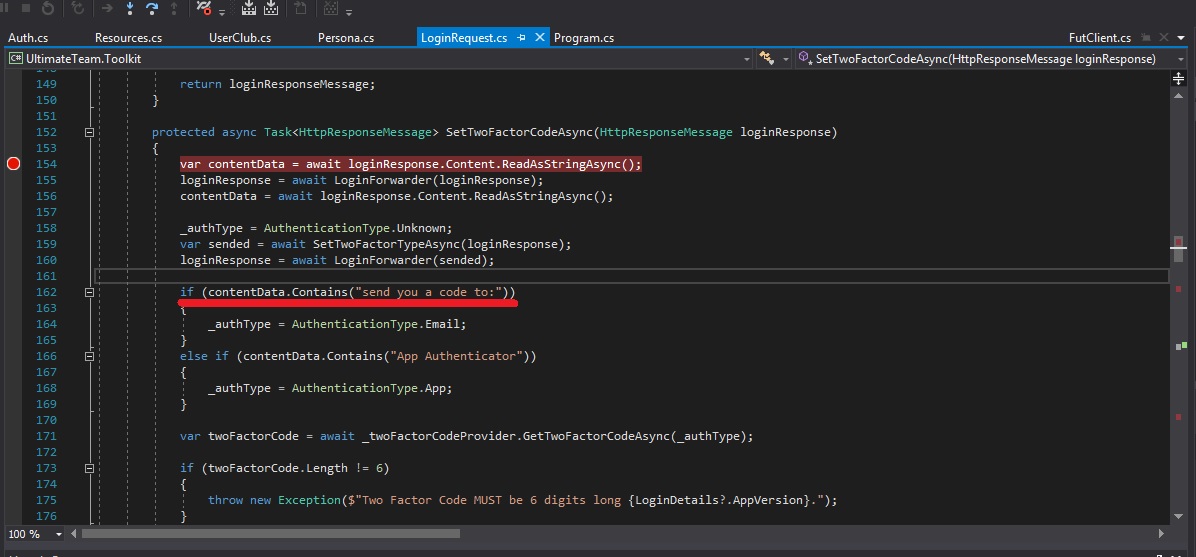Switch to the Auth.cs tab
The image size is (1196, 557).
pos(27,37)
